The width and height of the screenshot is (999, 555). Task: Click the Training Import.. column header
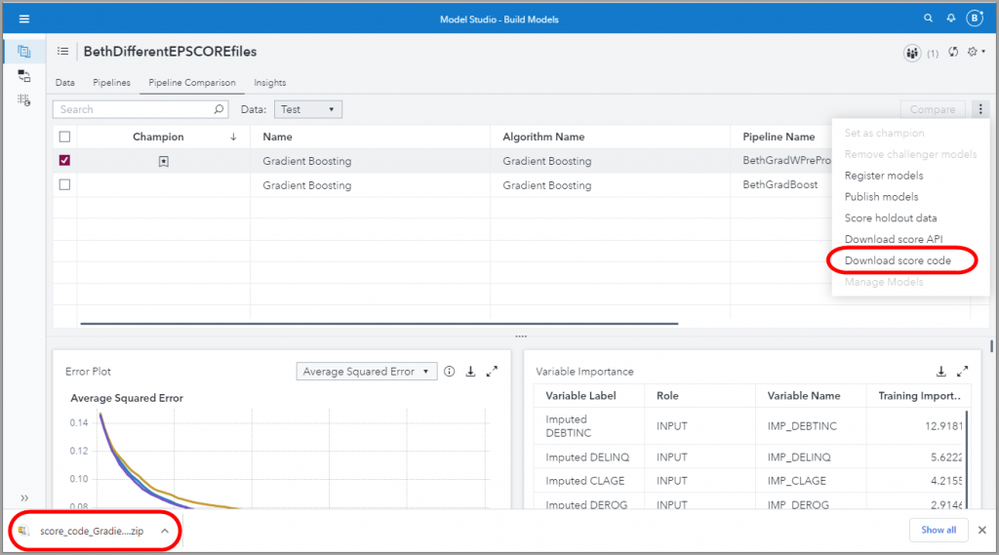tap(919, 396)
